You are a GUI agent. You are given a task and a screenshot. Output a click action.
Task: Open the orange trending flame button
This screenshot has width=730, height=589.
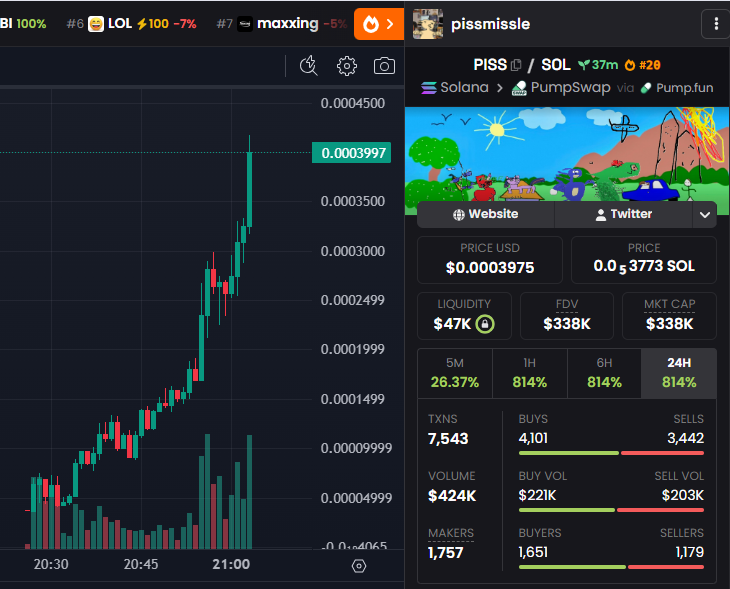click(379, 24)
